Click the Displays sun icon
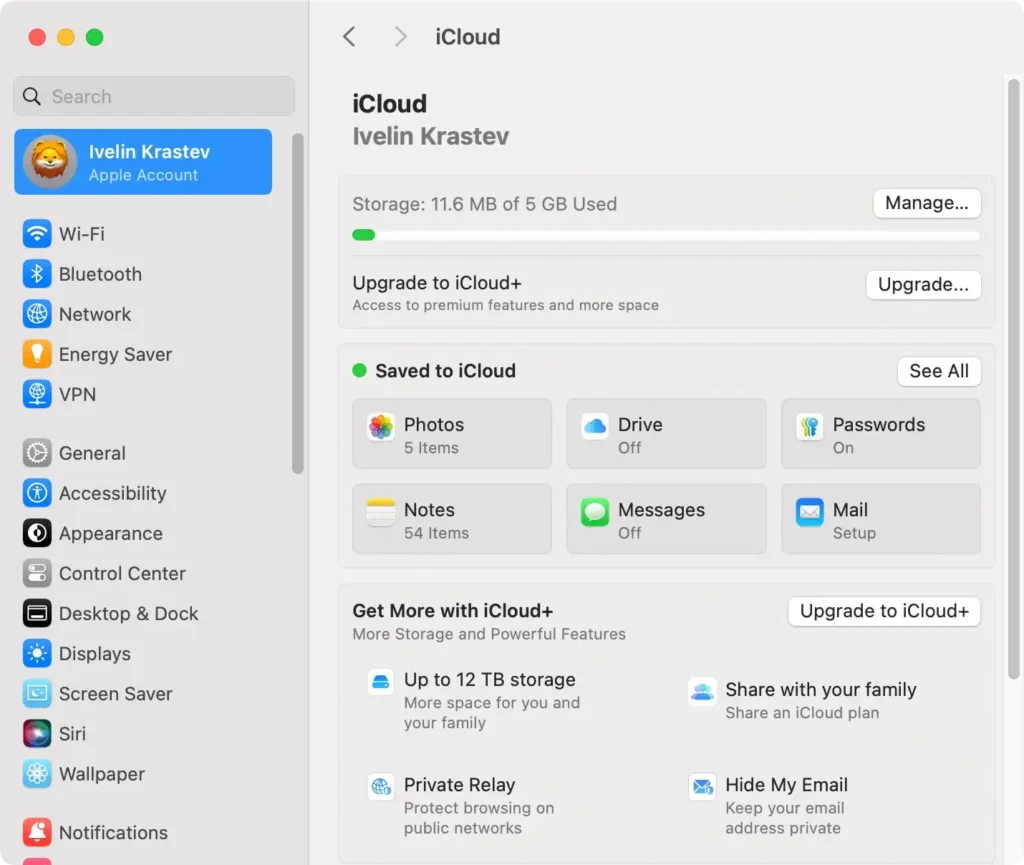The width and height of the screenshot is (1024, 865). [37, 653]
